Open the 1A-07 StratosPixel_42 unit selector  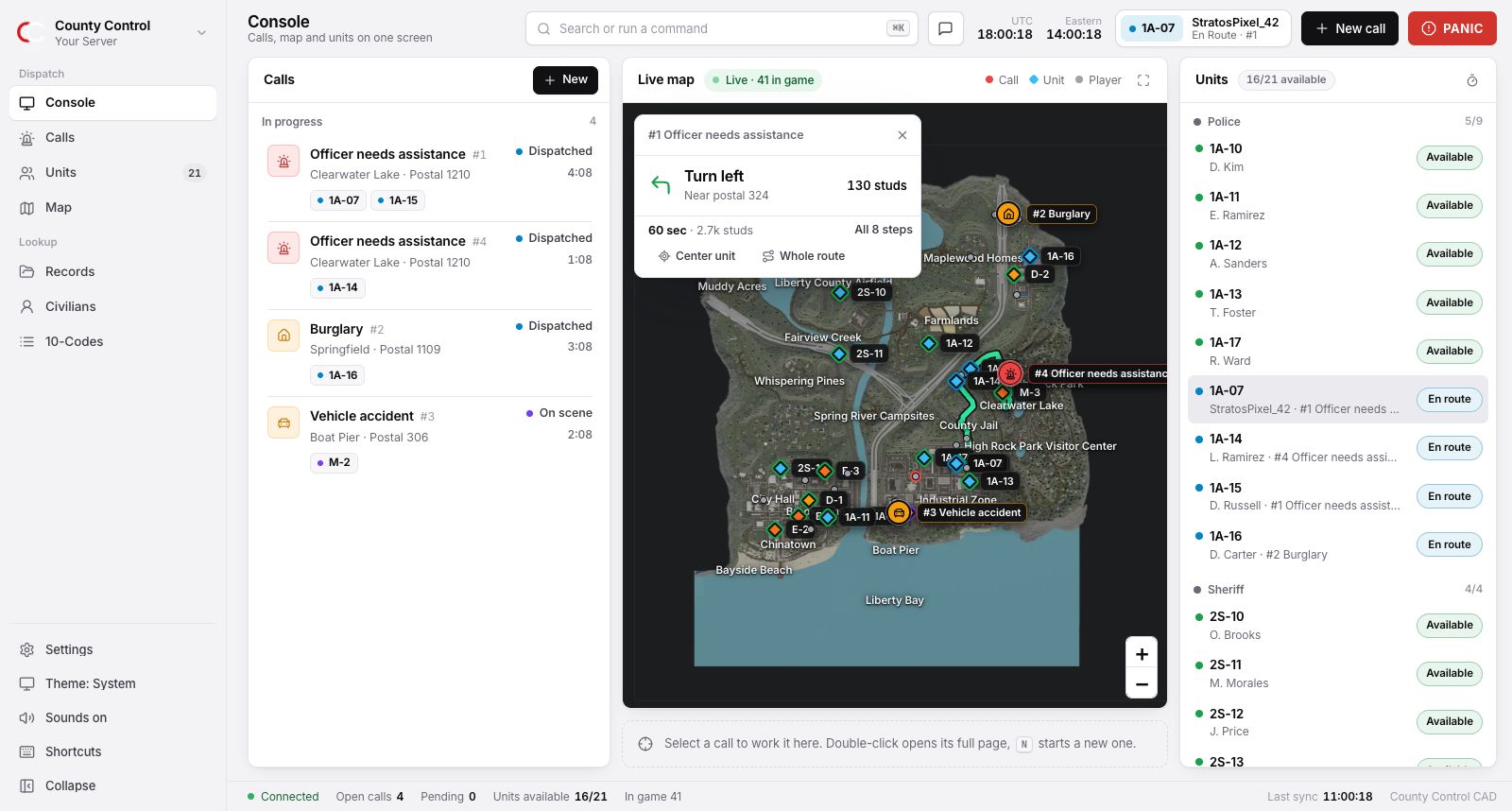pyautogui.click(x=1203, y=28)
